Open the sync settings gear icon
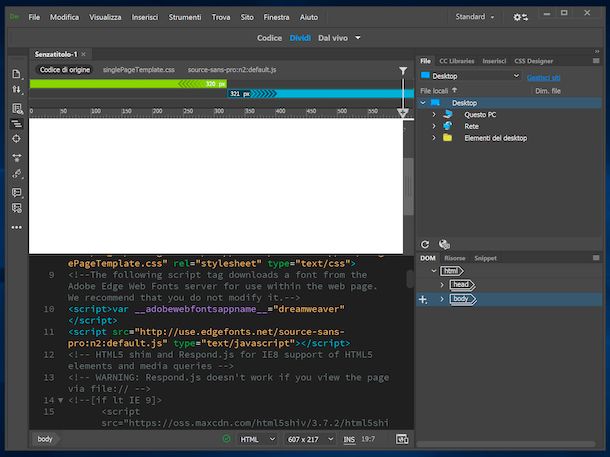610x457 pixels. coord(520,17)
